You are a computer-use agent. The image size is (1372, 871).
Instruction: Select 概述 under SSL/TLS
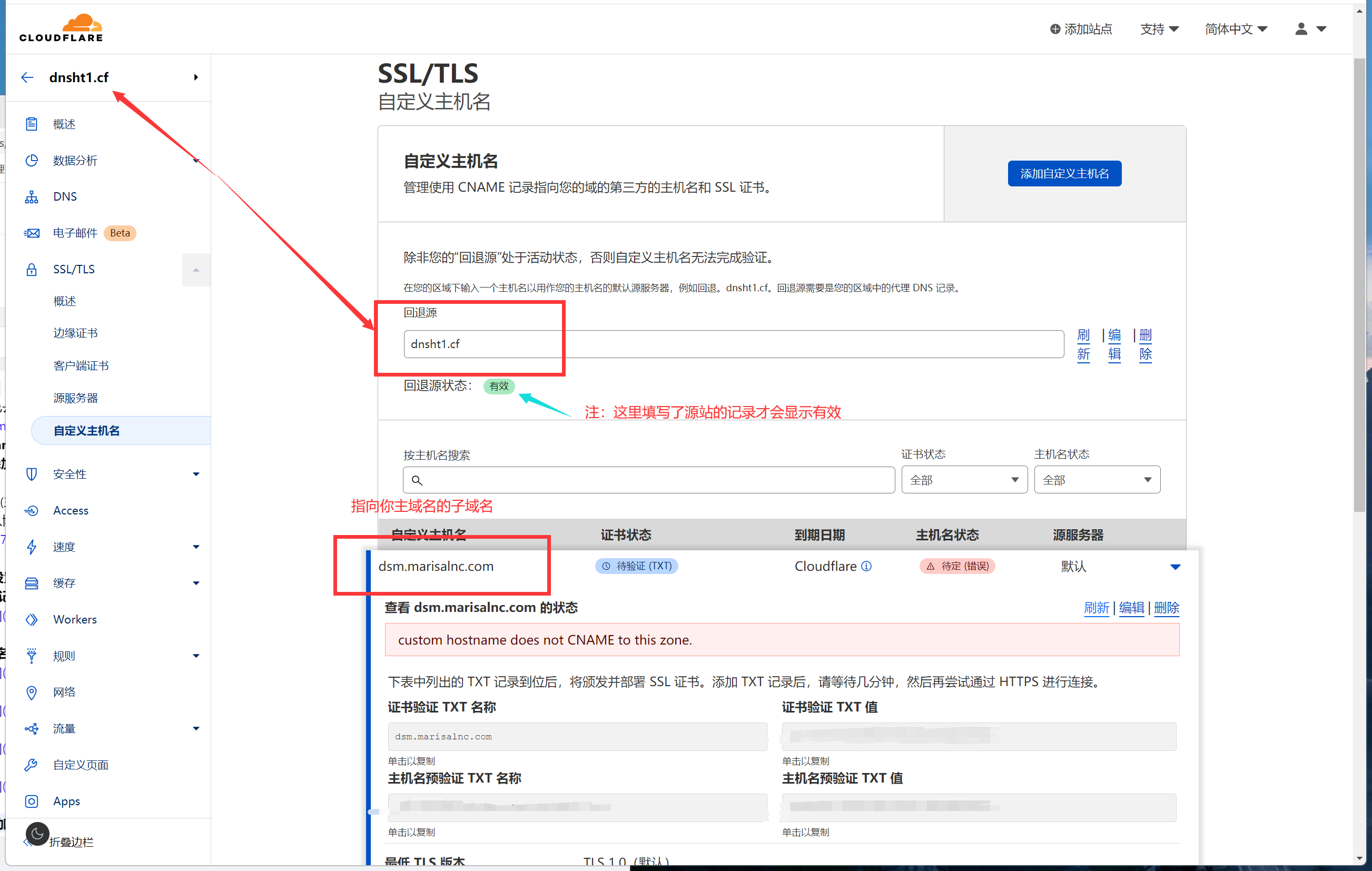64,301
